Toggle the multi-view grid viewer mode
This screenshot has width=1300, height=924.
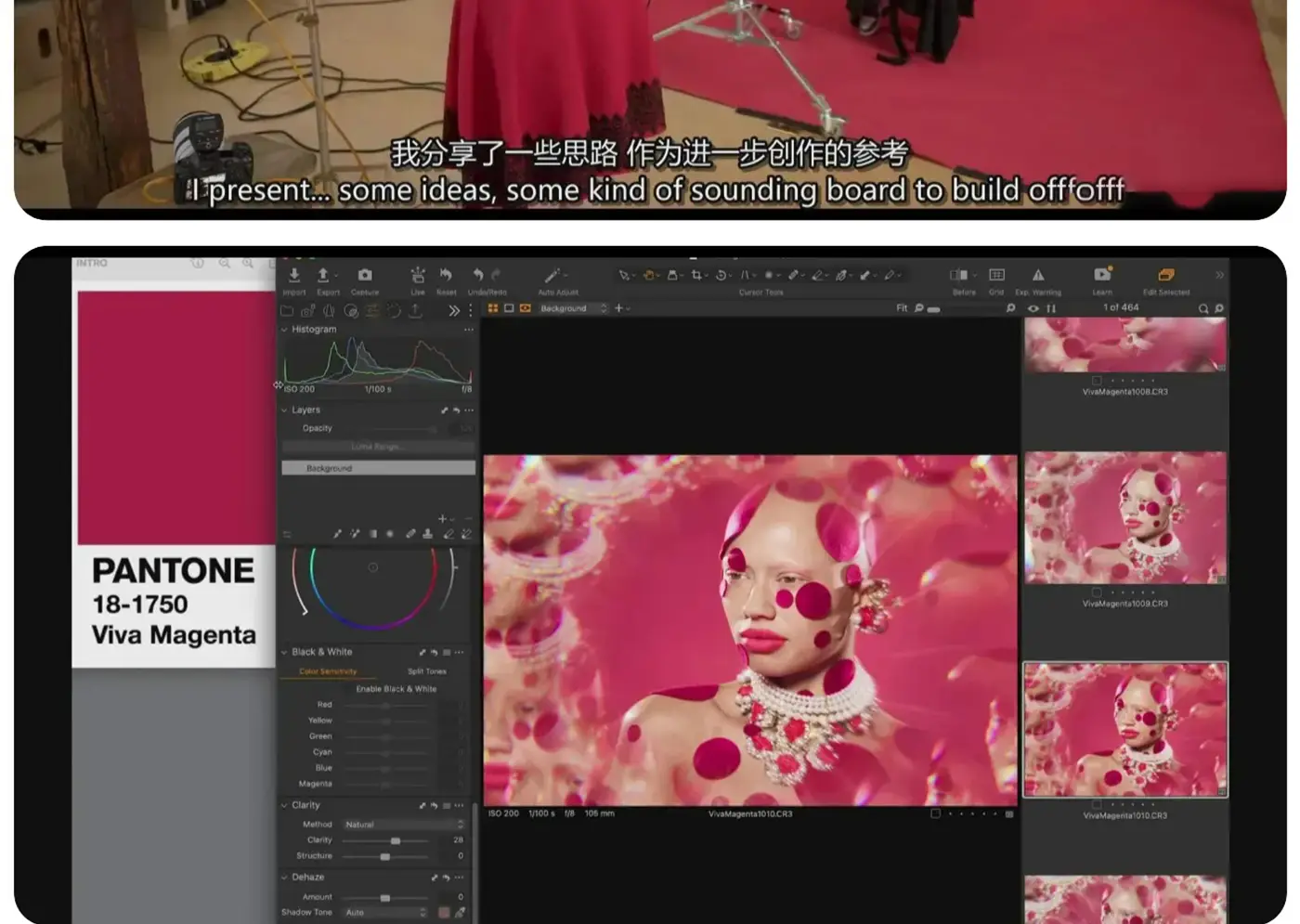point(493,308)
